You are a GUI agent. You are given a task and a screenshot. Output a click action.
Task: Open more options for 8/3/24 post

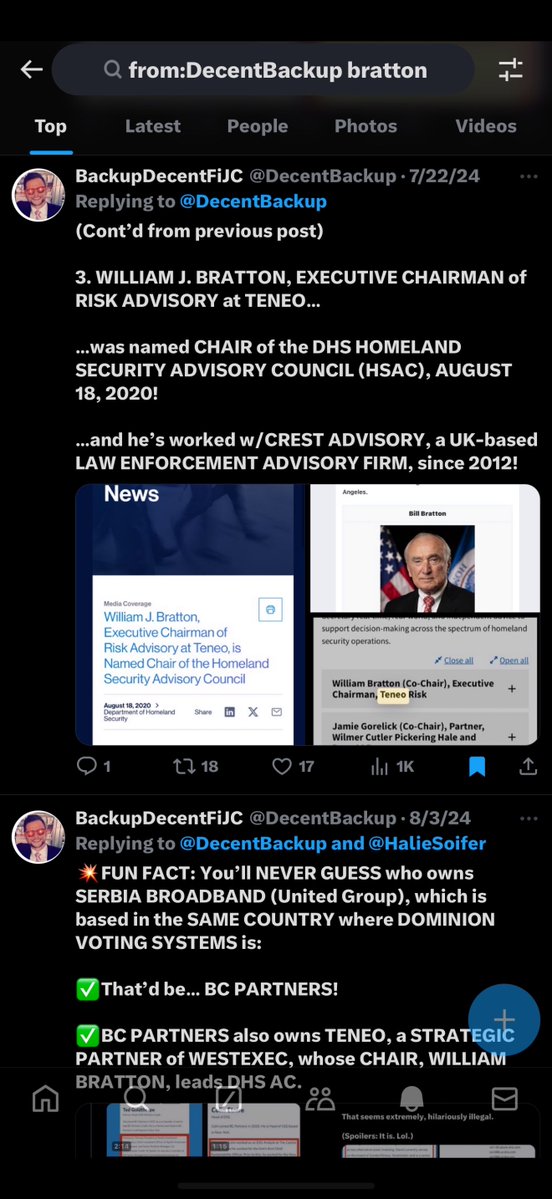coord(528,819)
